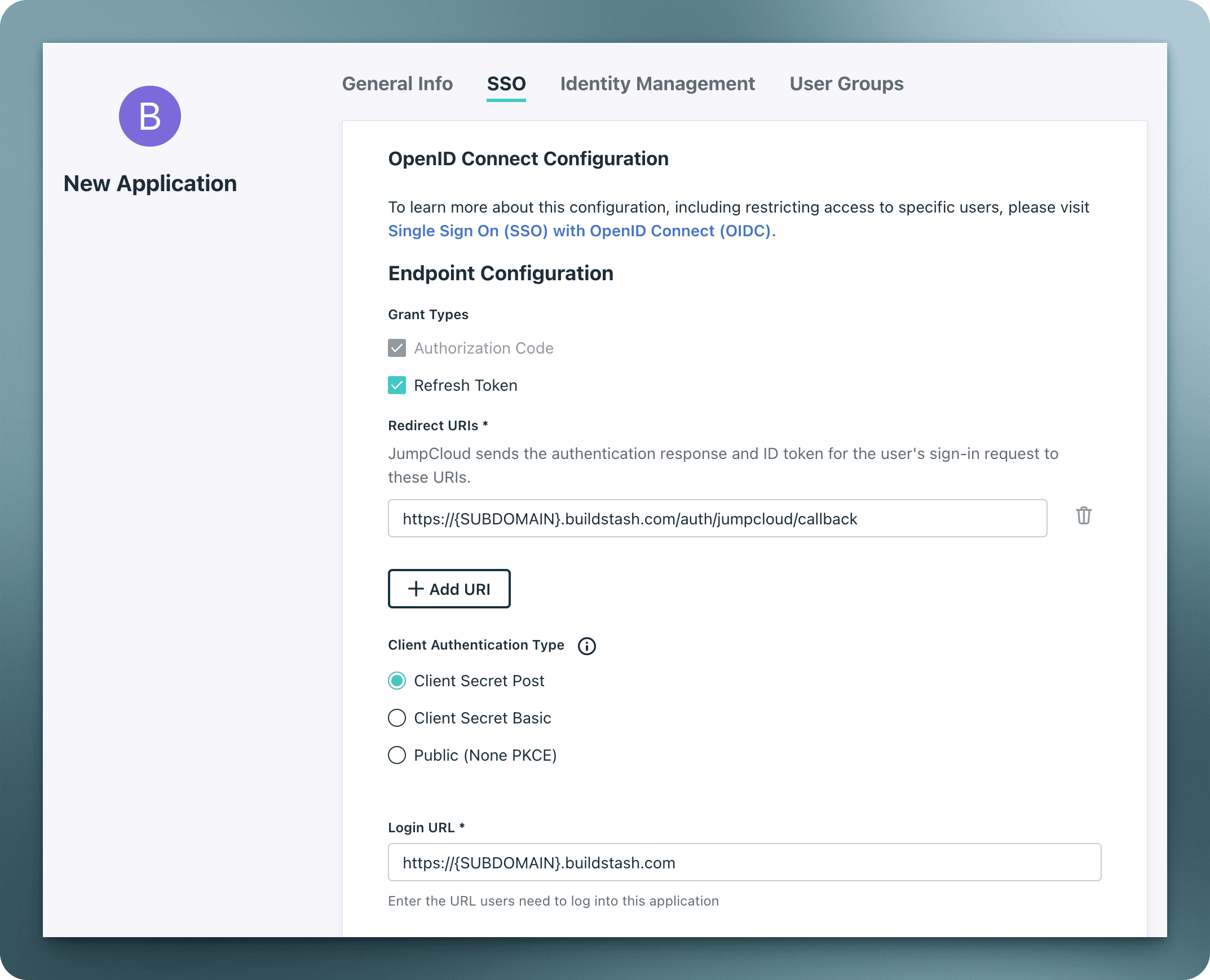The height and width of the screenshot is (980, 1210).
Task: Switch to the User Groups tab
Action: coord(846,83)
